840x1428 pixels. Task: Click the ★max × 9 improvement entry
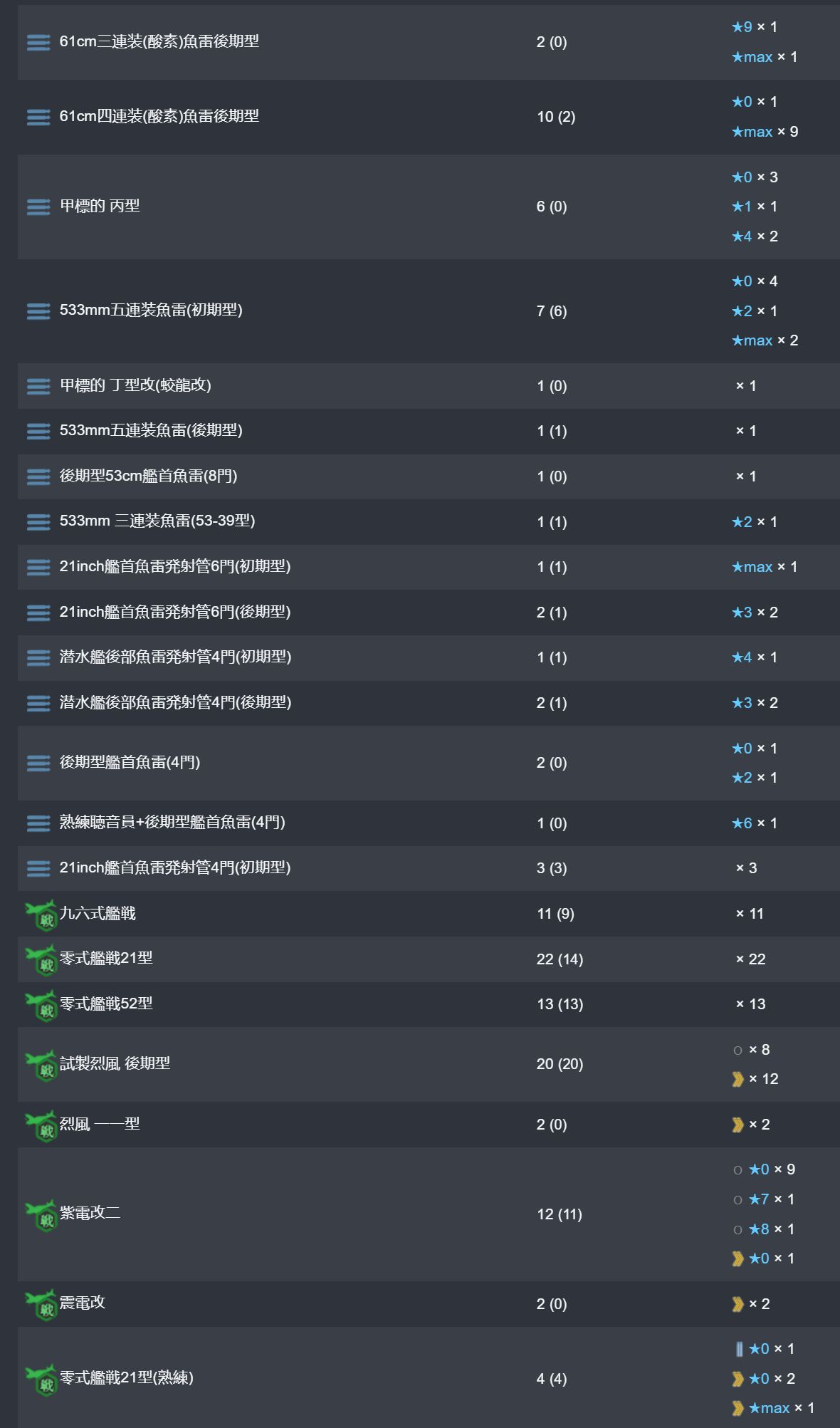[765, 132]
